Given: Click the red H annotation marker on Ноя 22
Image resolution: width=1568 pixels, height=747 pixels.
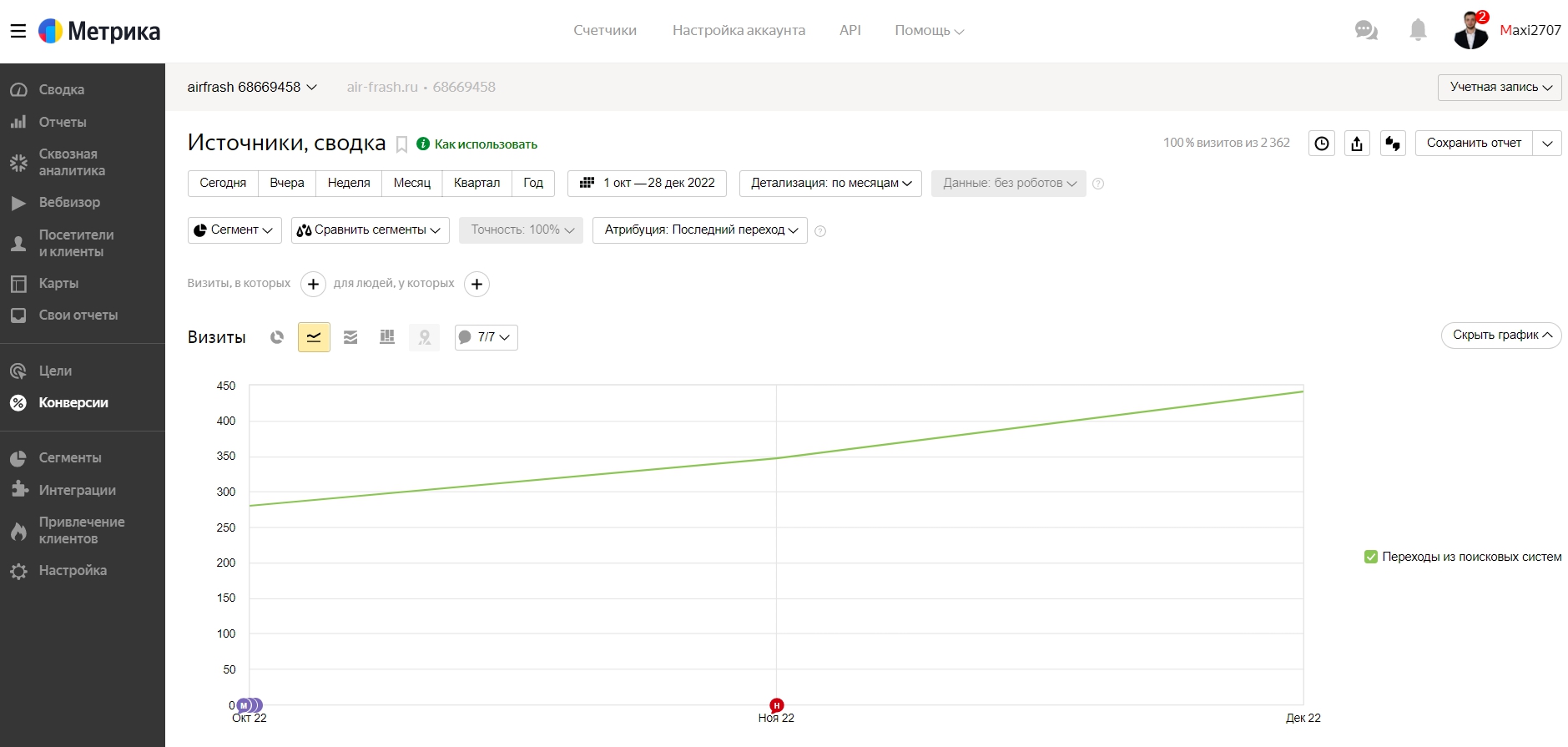Looking at the screenshot, I should [x=776, y=705].
